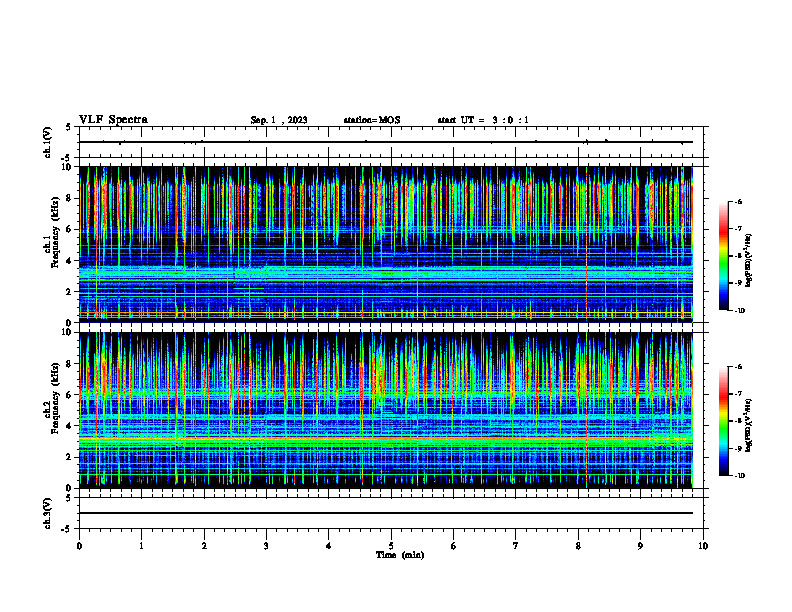
Task: Click the 'Sep. 1, 2023' date label
Action: [279, 120]
